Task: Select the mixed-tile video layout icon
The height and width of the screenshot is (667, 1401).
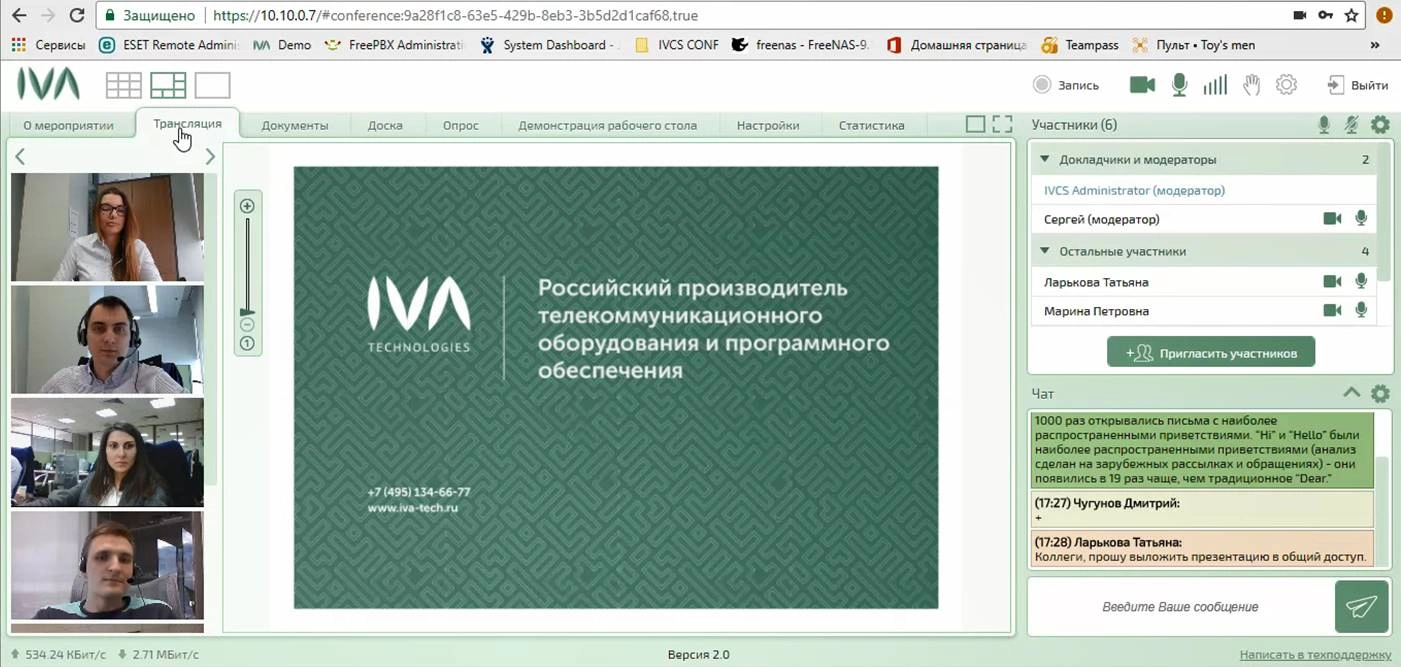Action: pyautogui.click(x=168, y=85)
